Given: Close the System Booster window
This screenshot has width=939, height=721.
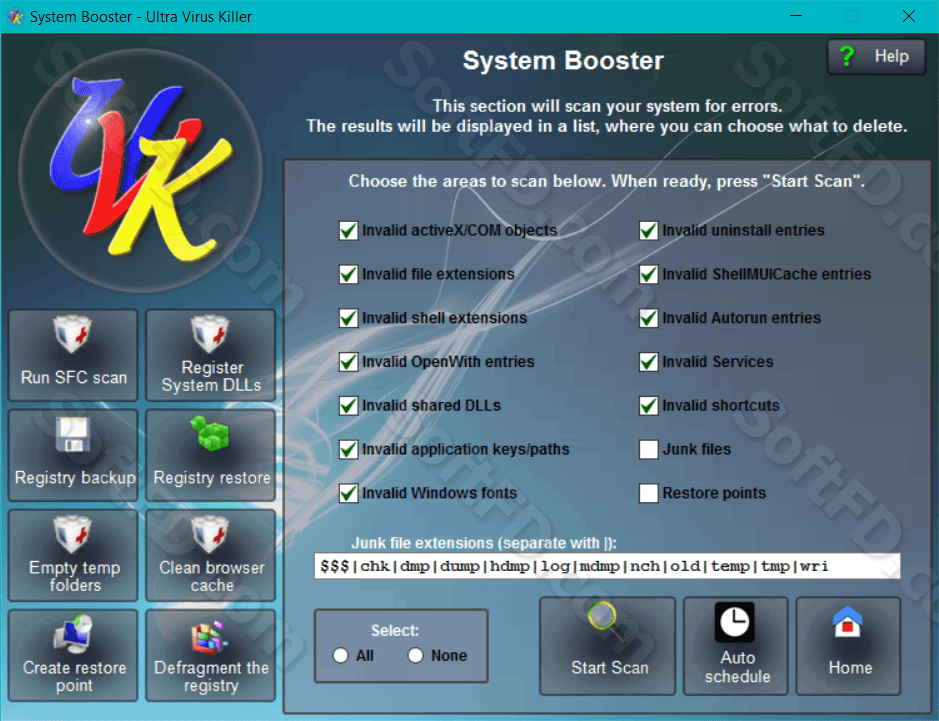Looking at the screenshot, I should coord(908,16).
